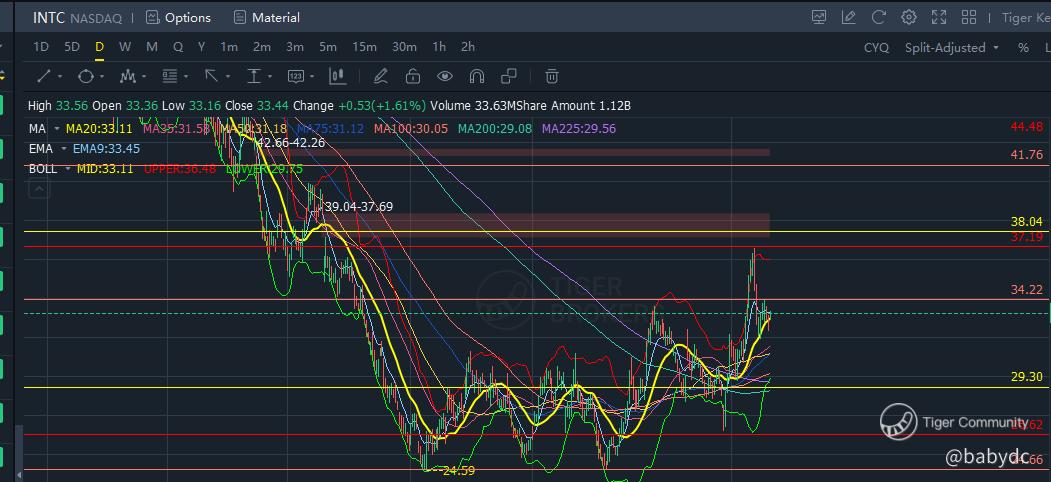Click the INTC ticker symbol
This screenshot has height=482, width=1051.
pos(49,18)
